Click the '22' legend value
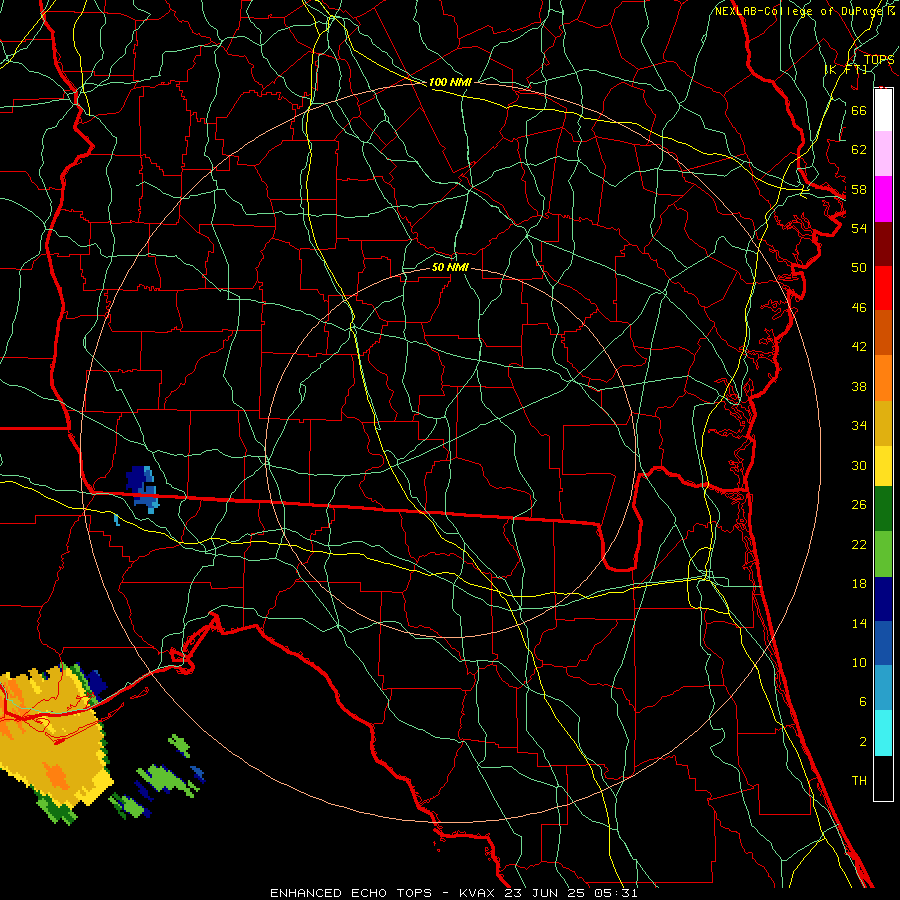Screen dimensions: 900x900 click(x=859, y=544)
